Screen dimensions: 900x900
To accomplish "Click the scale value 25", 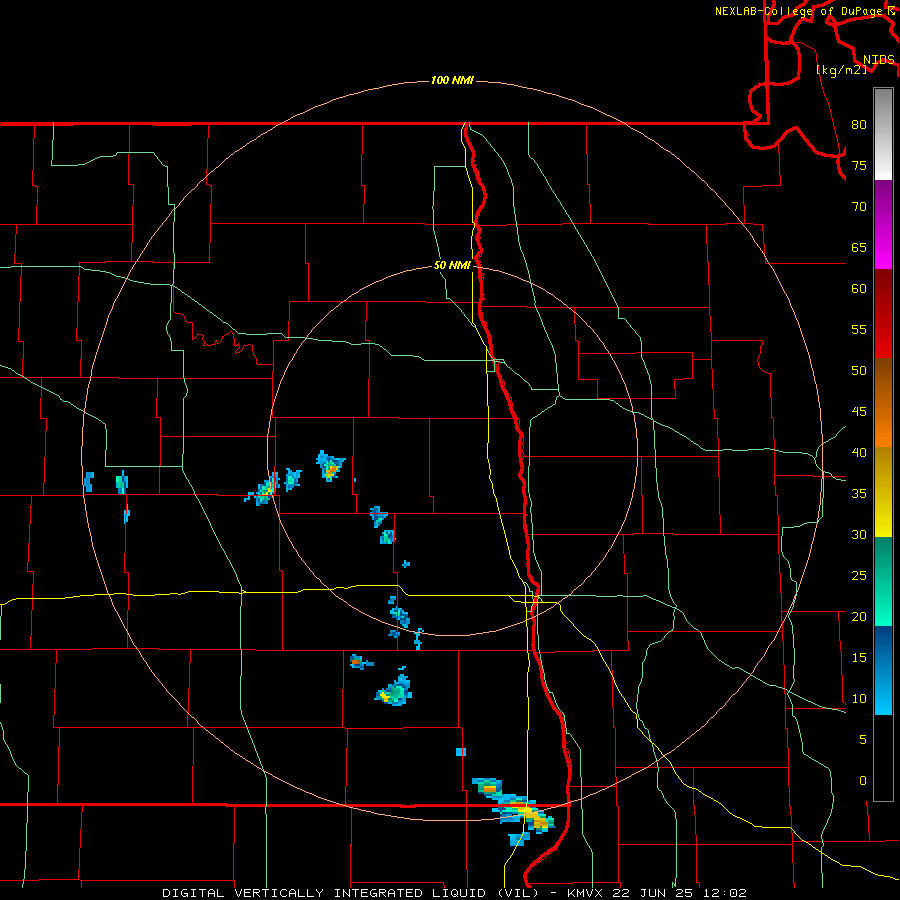I will (x=859, y=576).
